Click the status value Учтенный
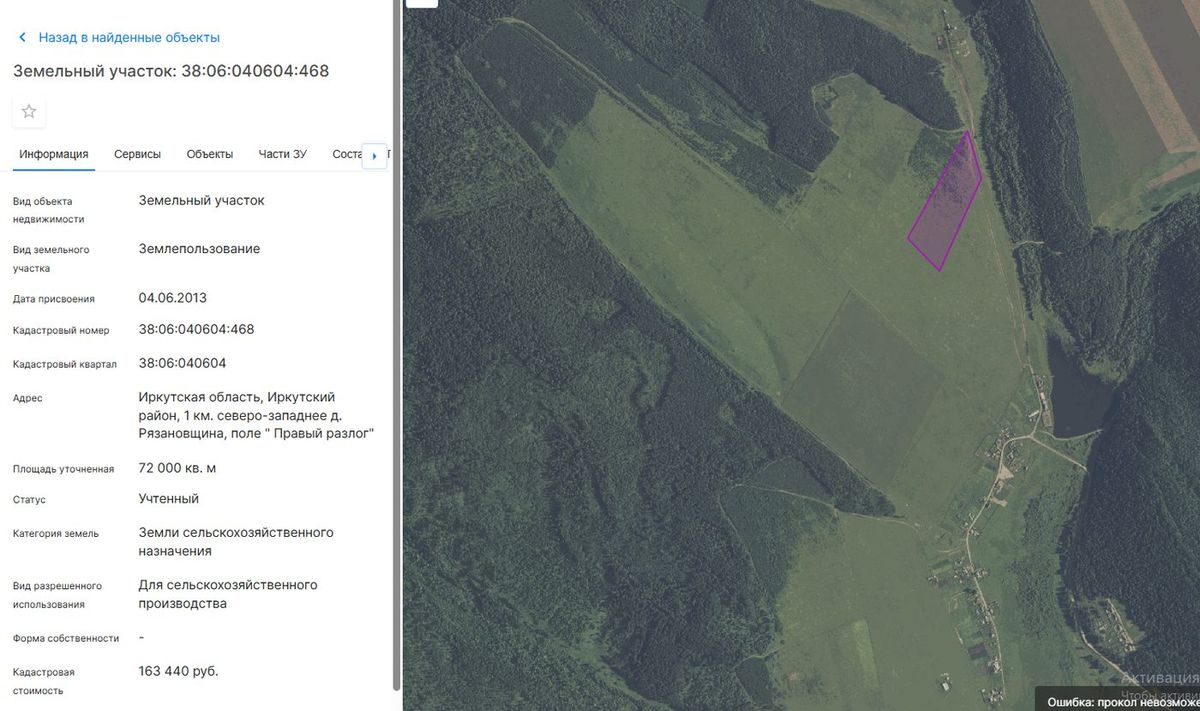Screen dimensions: 1200x711 click(169, 498)
